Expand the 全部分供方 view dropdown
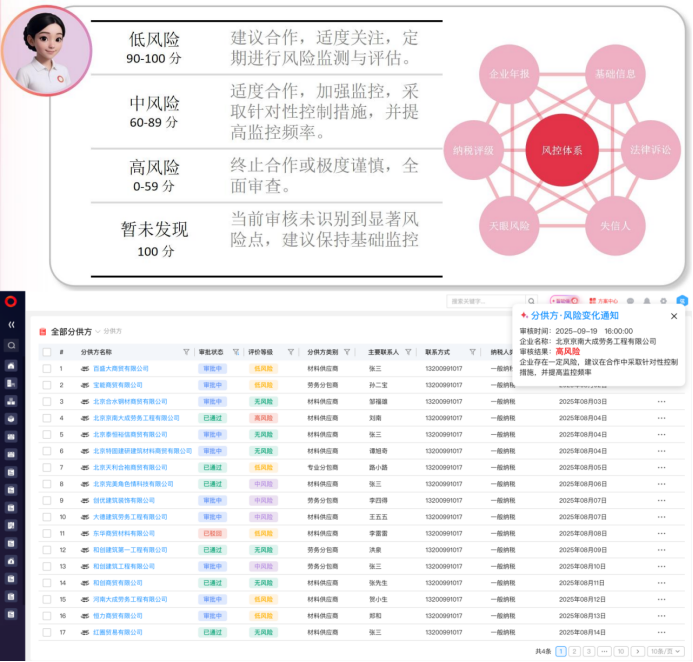 coord(99,331)
